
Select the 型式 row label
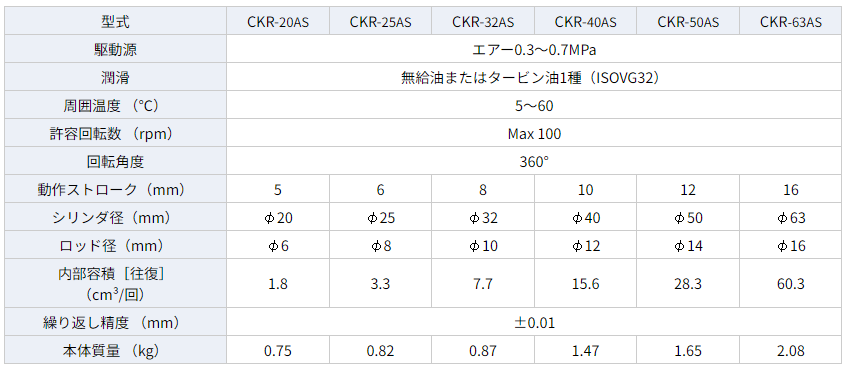(x=115, y=22)
